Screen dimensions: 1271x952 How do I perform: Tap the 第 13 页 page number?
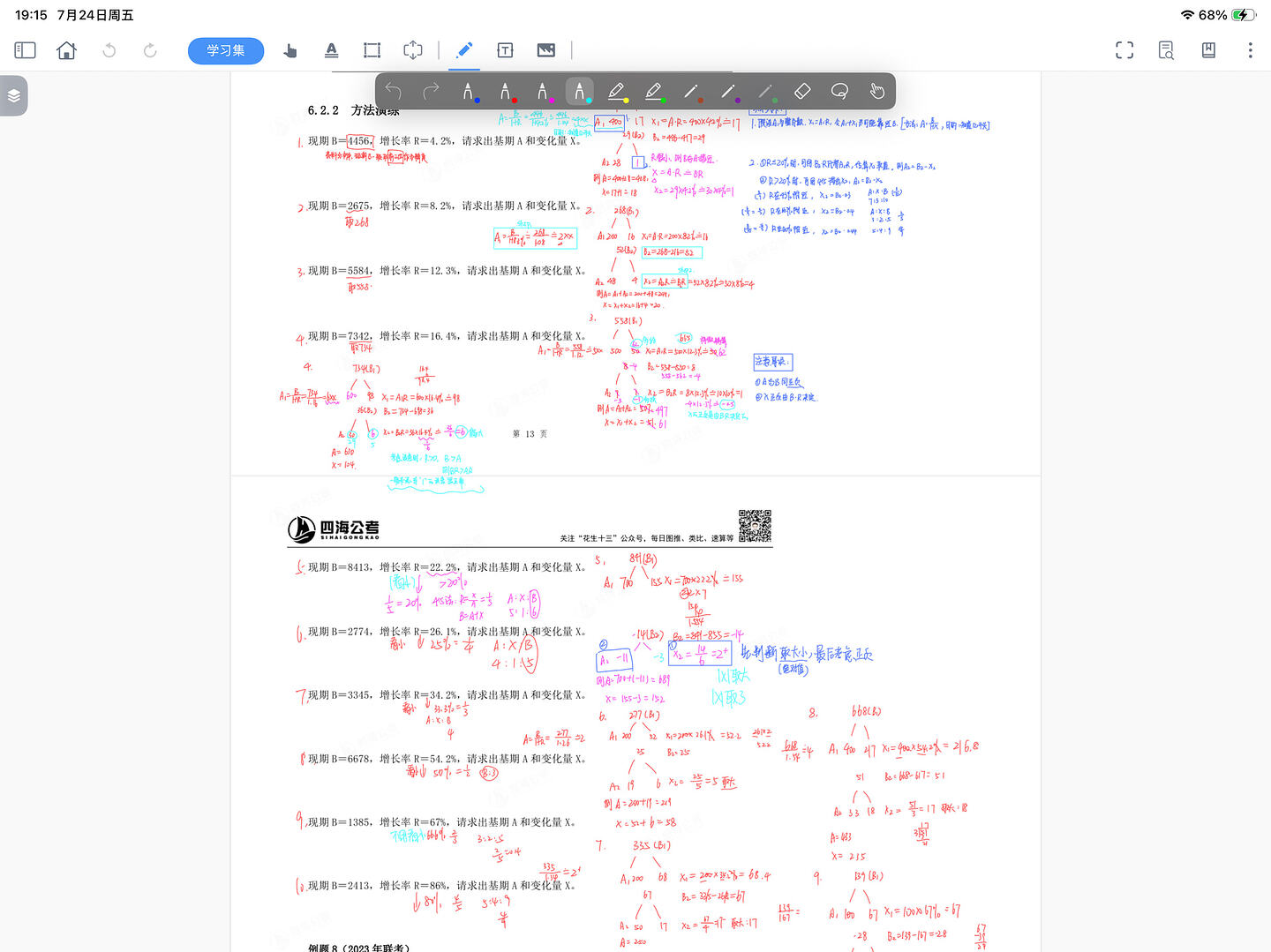tap(530, 433)
